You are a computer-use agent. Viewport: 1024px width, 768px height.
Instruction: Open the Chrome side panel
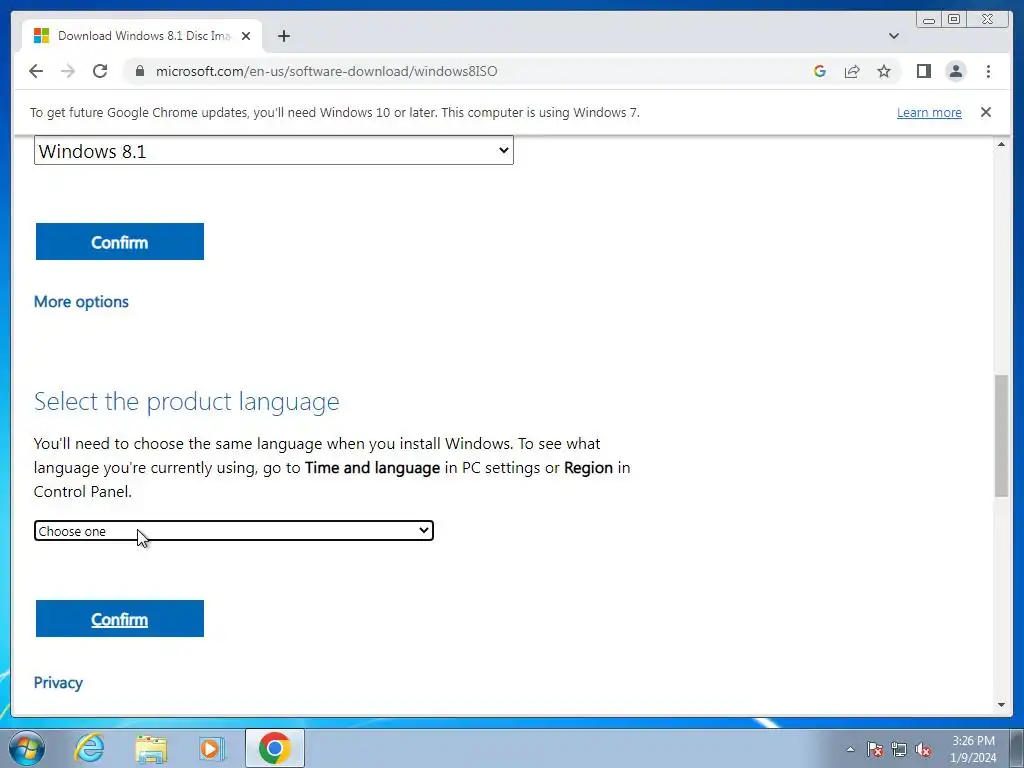(x=923, y=71)
